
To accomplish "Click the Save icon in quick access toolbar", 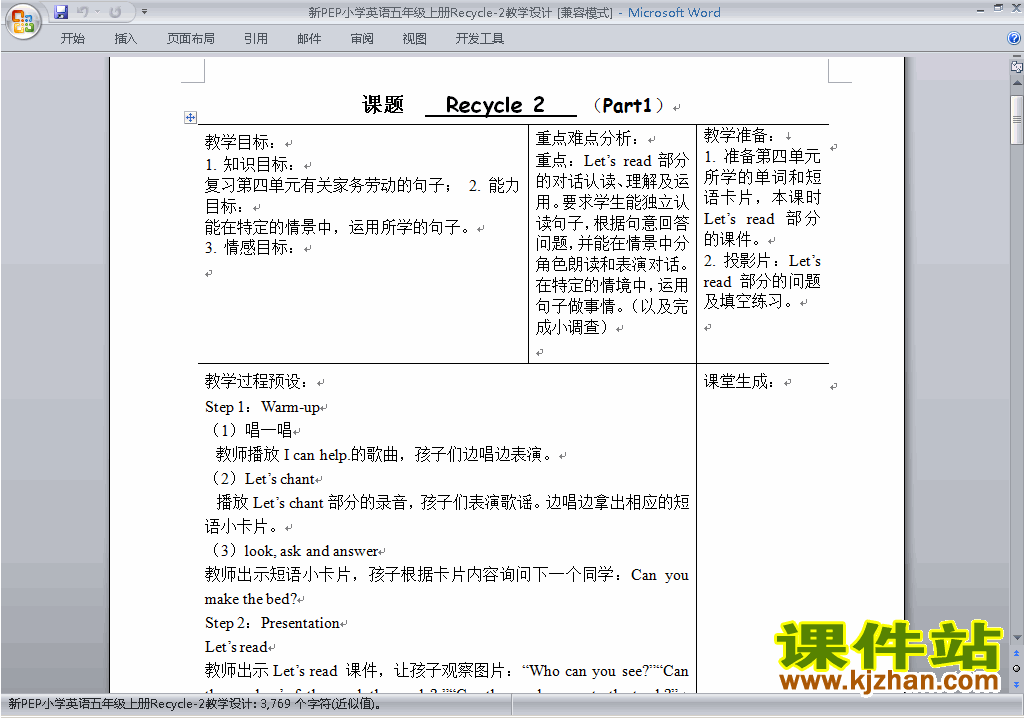I will click(61, 12).
